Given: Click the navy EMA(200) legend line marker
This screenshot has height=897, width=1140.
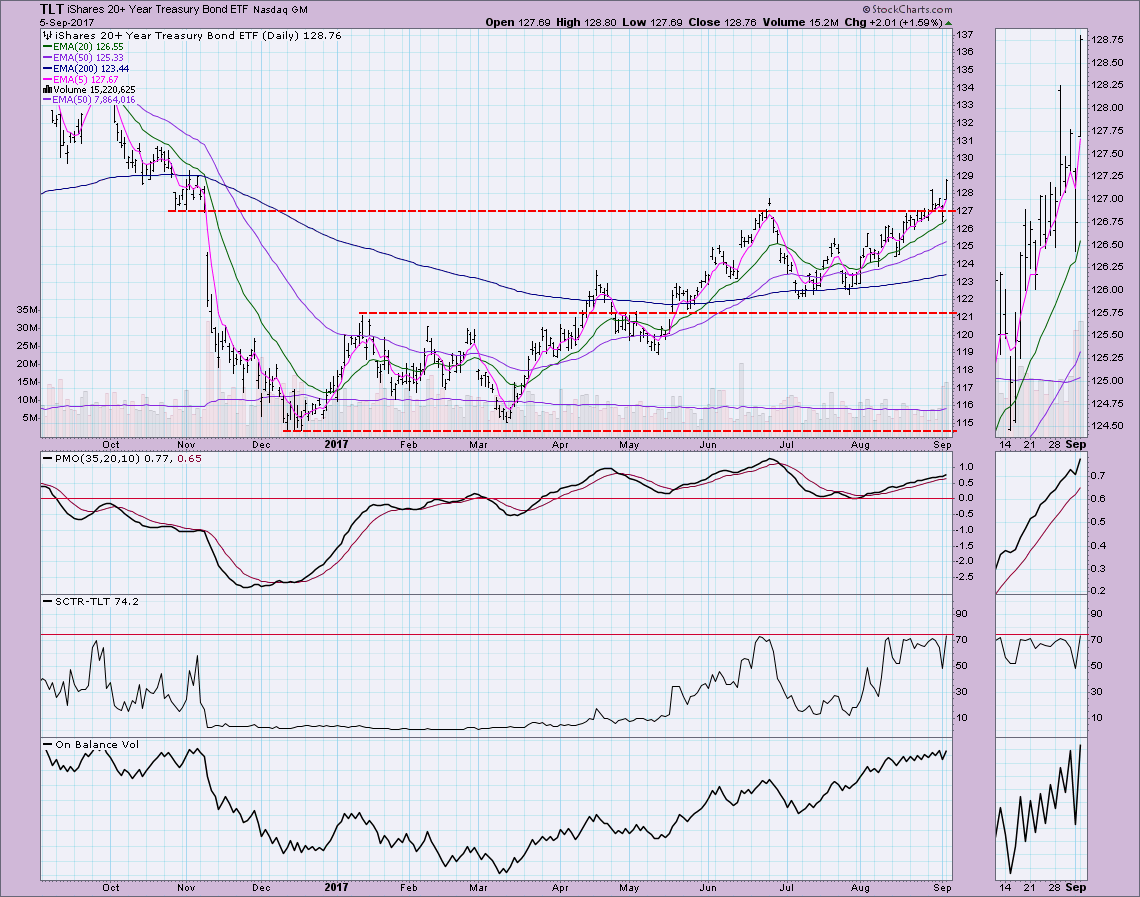Looking at the screenshot, I should point(46,68).
